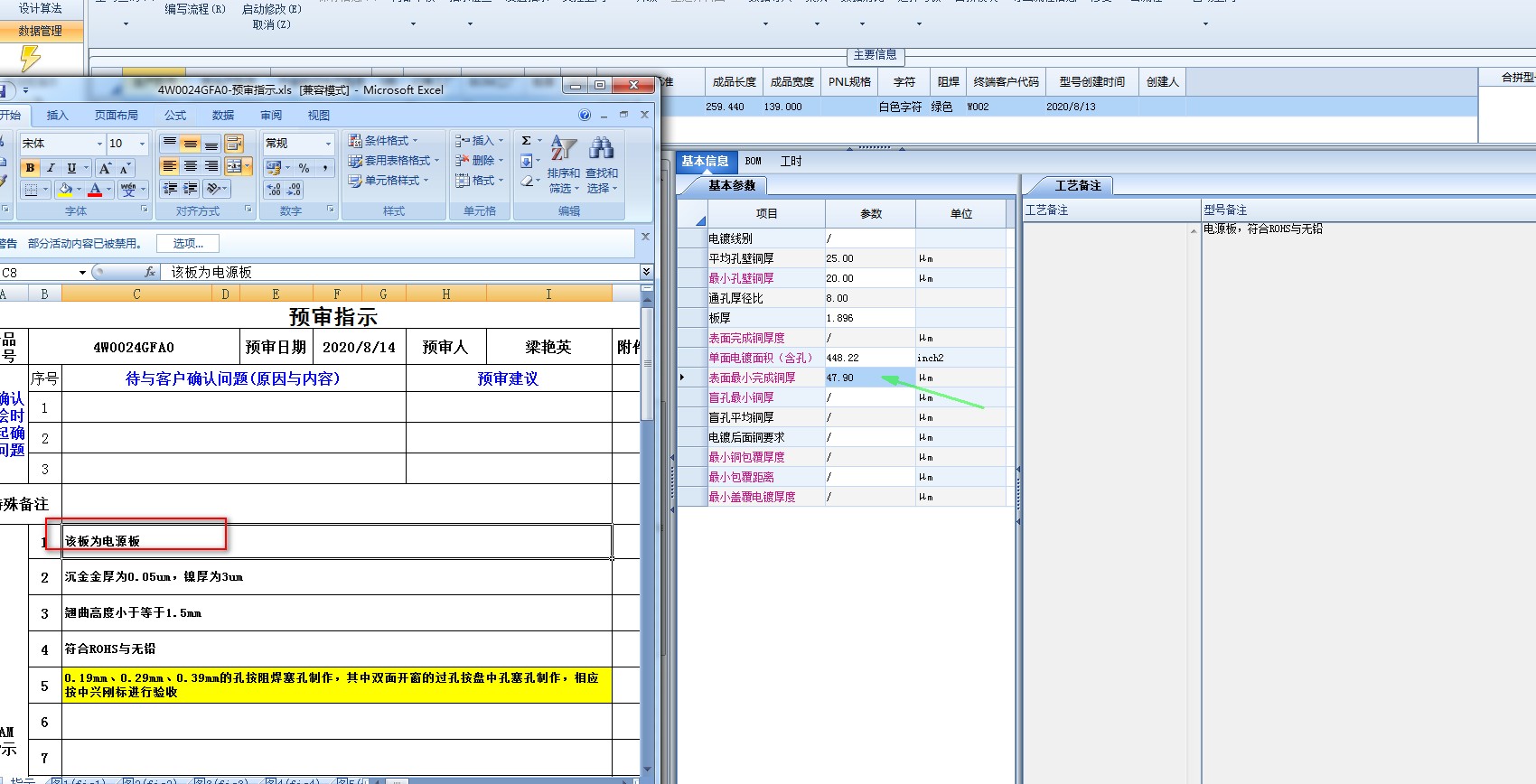This screenshot has height=784, width=1536.
Task: Switch to 插入 ribbon tab
Action: [57, 115]
